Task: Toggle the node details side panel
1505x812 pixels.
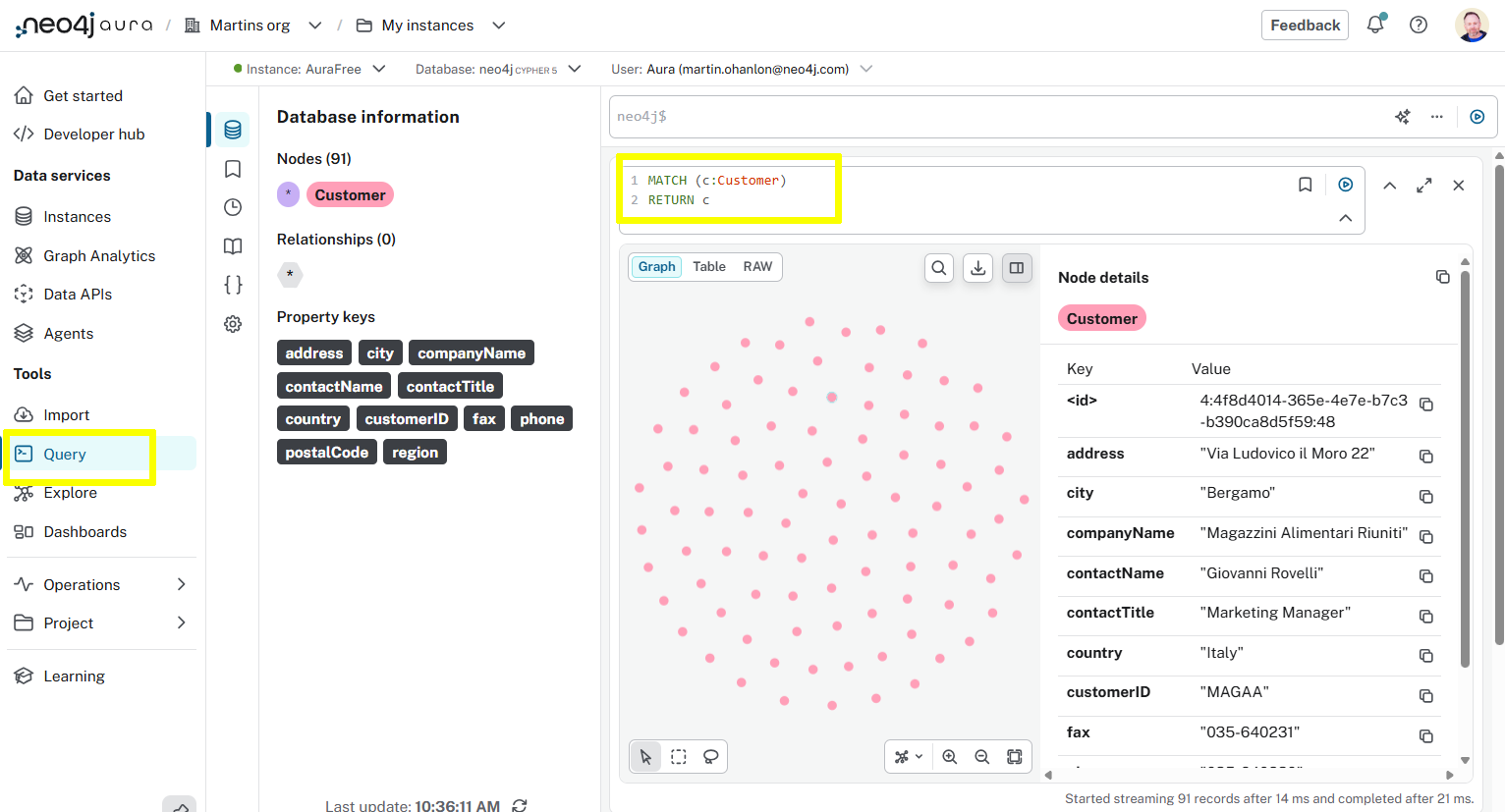Action: pyautogui.click(x=1017, y=267)
